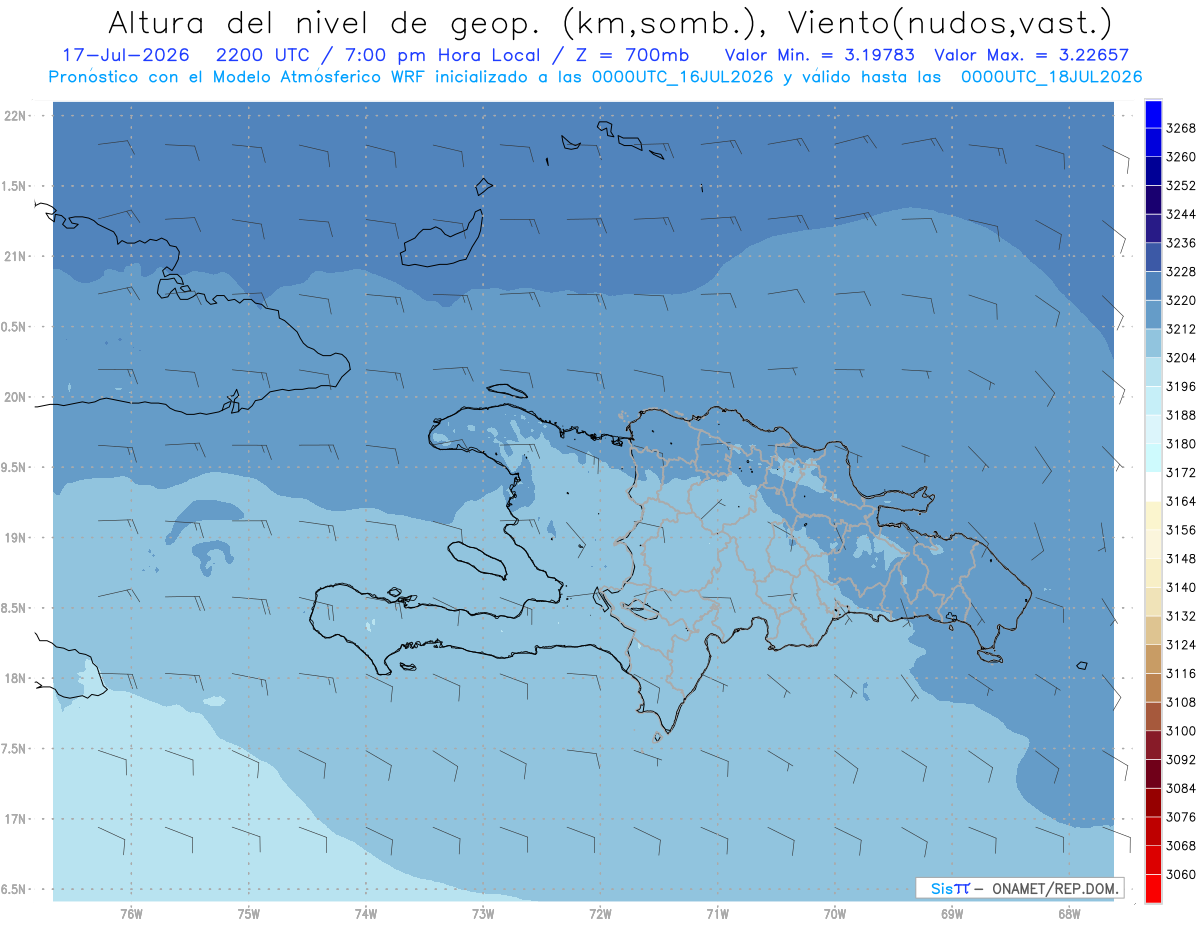The width and height of the screenshot is (1200, 927).
Task: Click valid-until time '0000UTC_18JUL2026'
Action: 1051,77
